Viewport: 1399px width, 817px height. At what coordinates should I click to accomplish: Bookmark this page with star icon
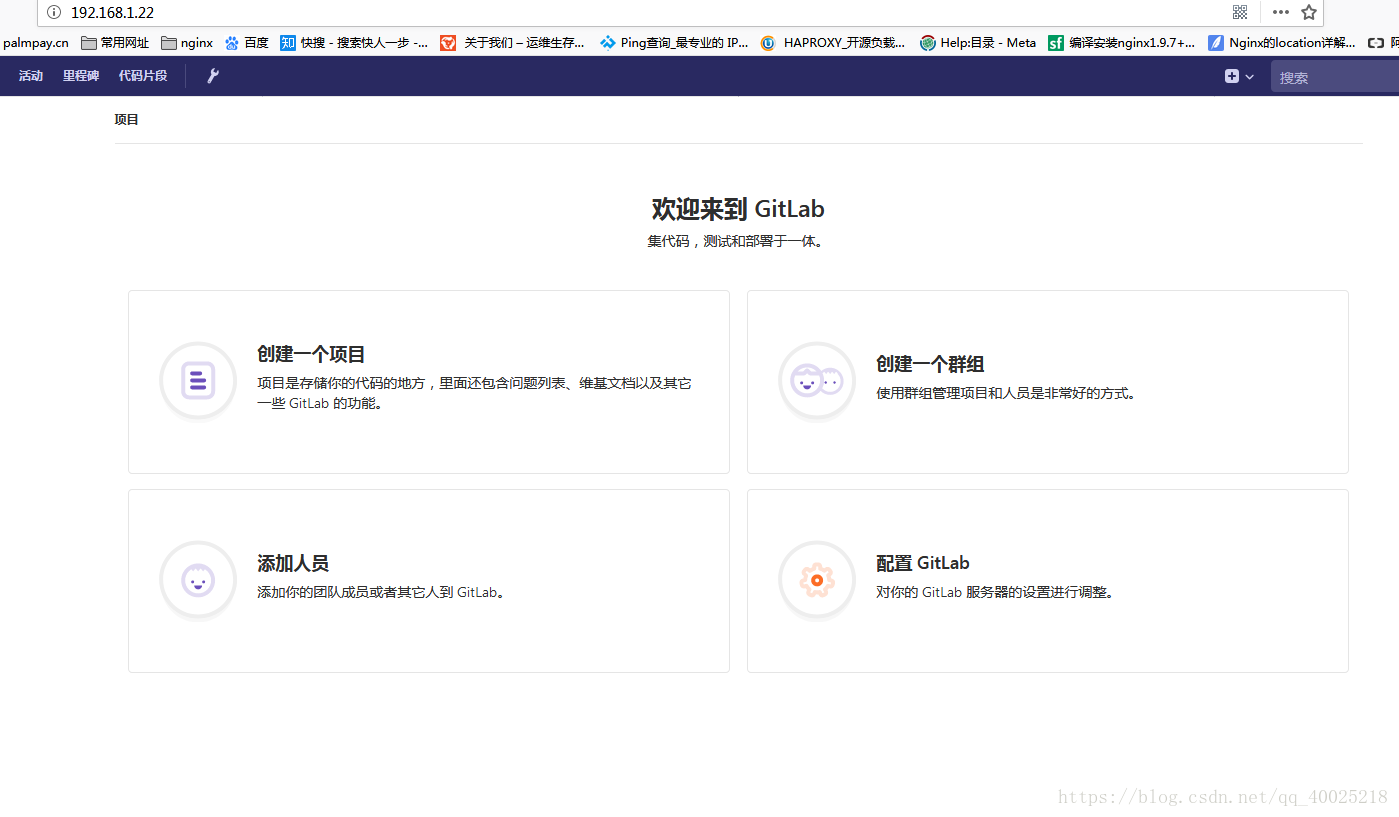click(1309, 12)
